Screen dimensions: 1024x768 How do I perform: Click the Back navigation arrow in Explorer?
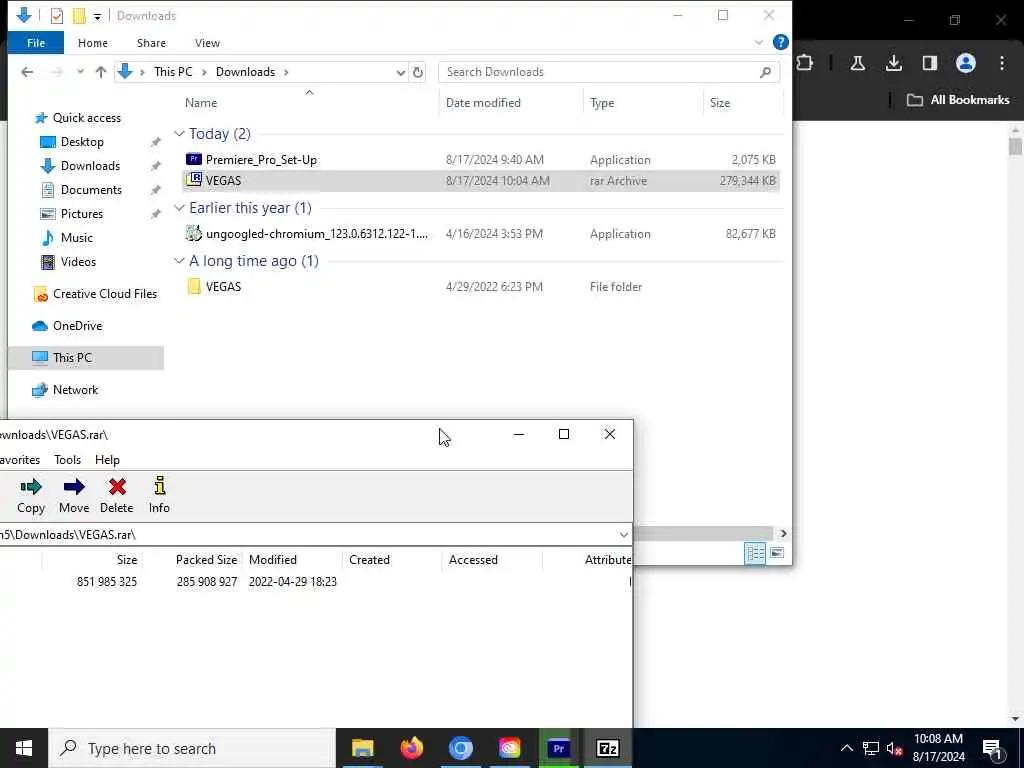point(27,72)
